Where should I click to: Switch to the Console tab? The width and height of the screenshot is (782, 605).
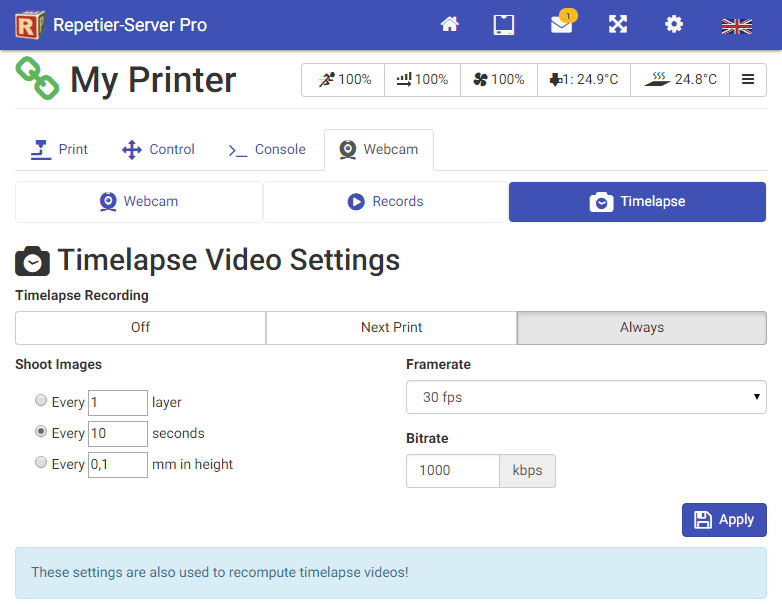click(267, 150)
